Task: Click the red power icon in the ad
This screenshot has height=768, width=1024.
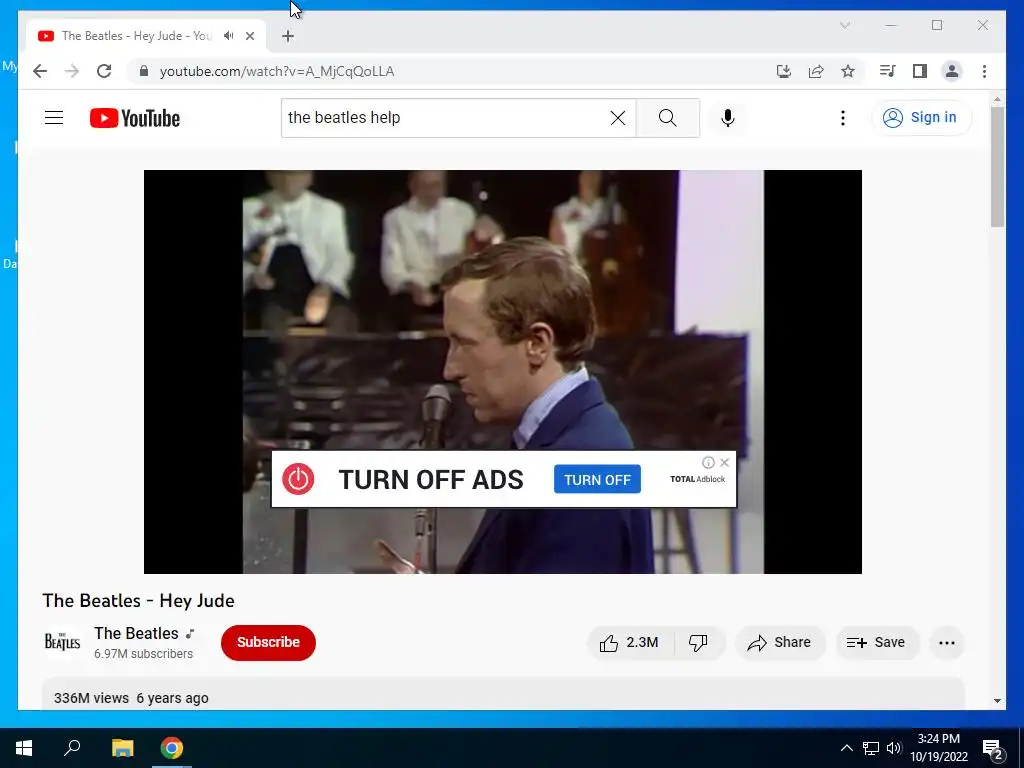Action: tap(298, 479)
